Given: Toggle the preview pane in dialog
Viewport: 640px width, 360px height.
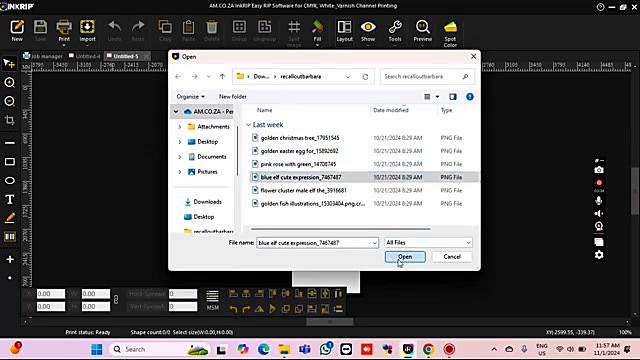Looking at the screenshot, I should [x=453, y=97].
